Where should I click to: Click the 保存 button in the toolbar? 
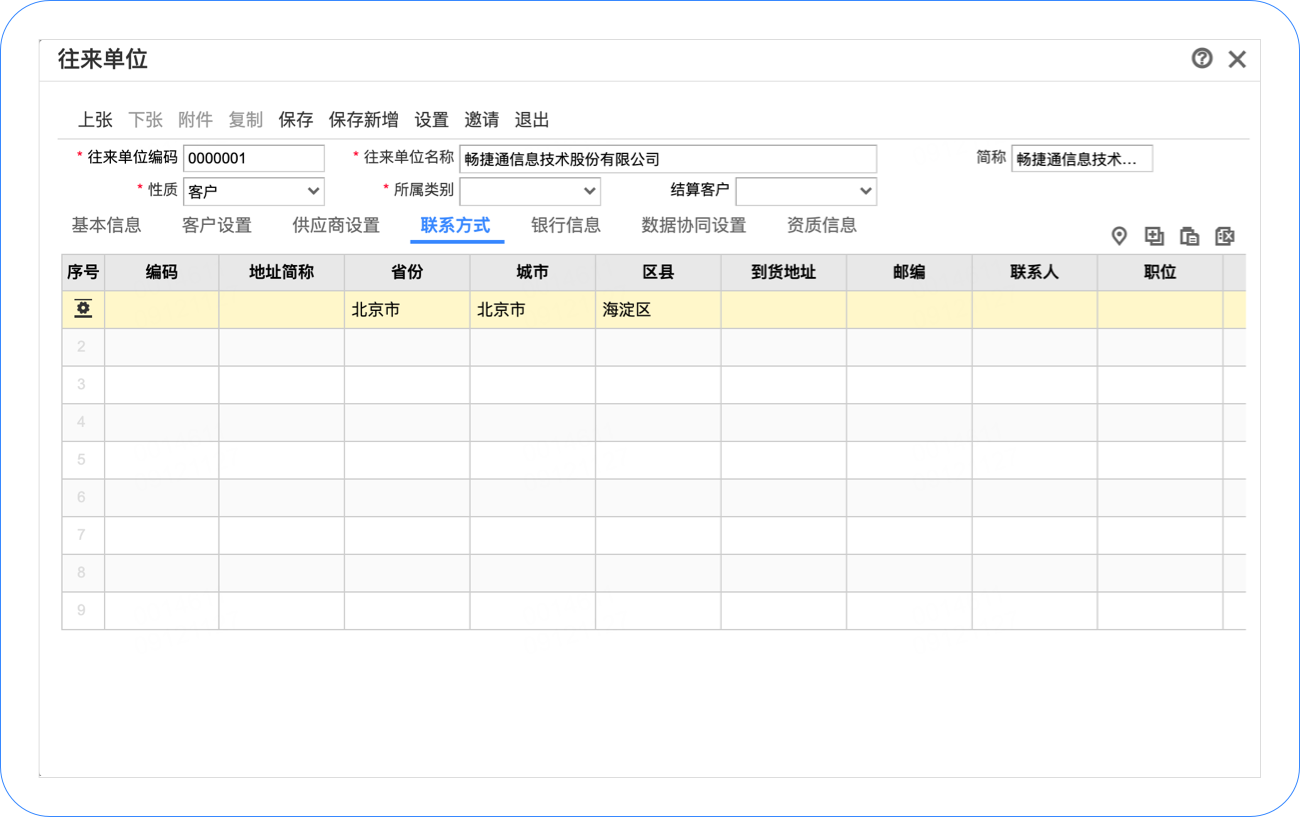click(x=296, y=120)
